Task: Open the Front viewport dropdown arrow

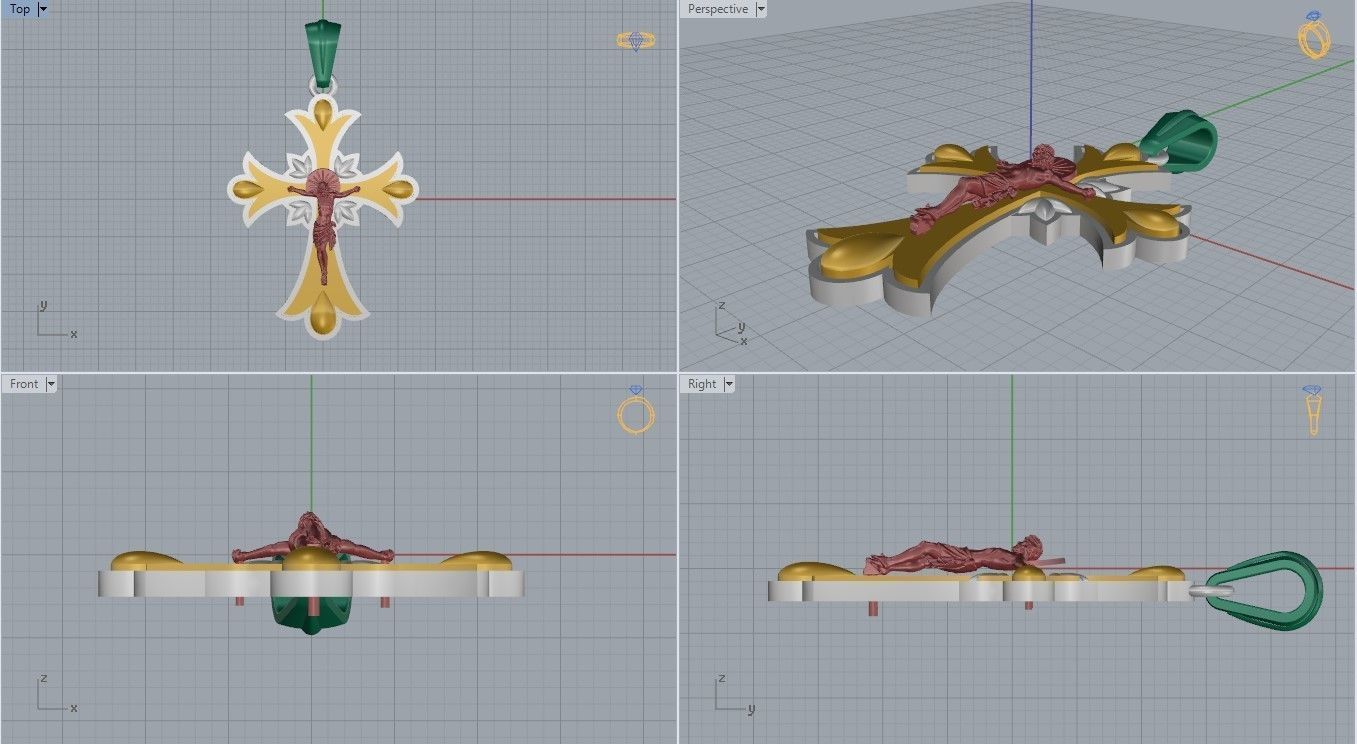Action: [x=51, y=384]
